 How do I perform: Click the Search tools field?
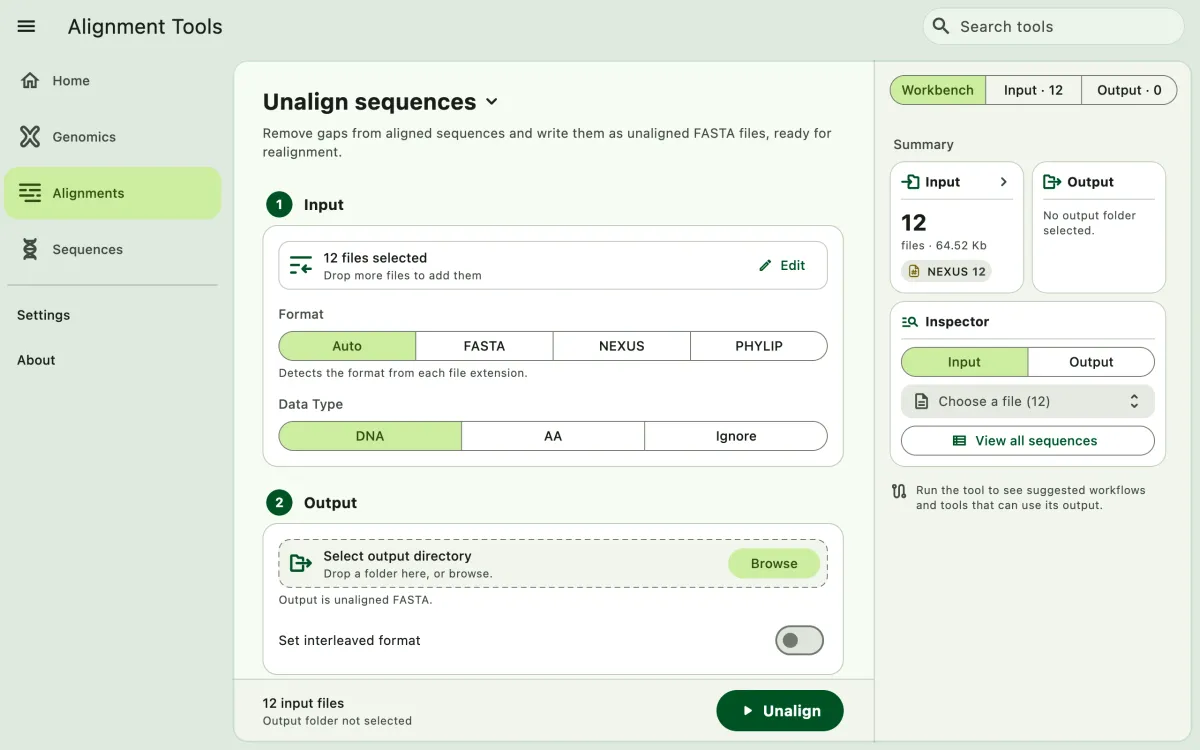pyautogui.click(x=1054, y=27)
